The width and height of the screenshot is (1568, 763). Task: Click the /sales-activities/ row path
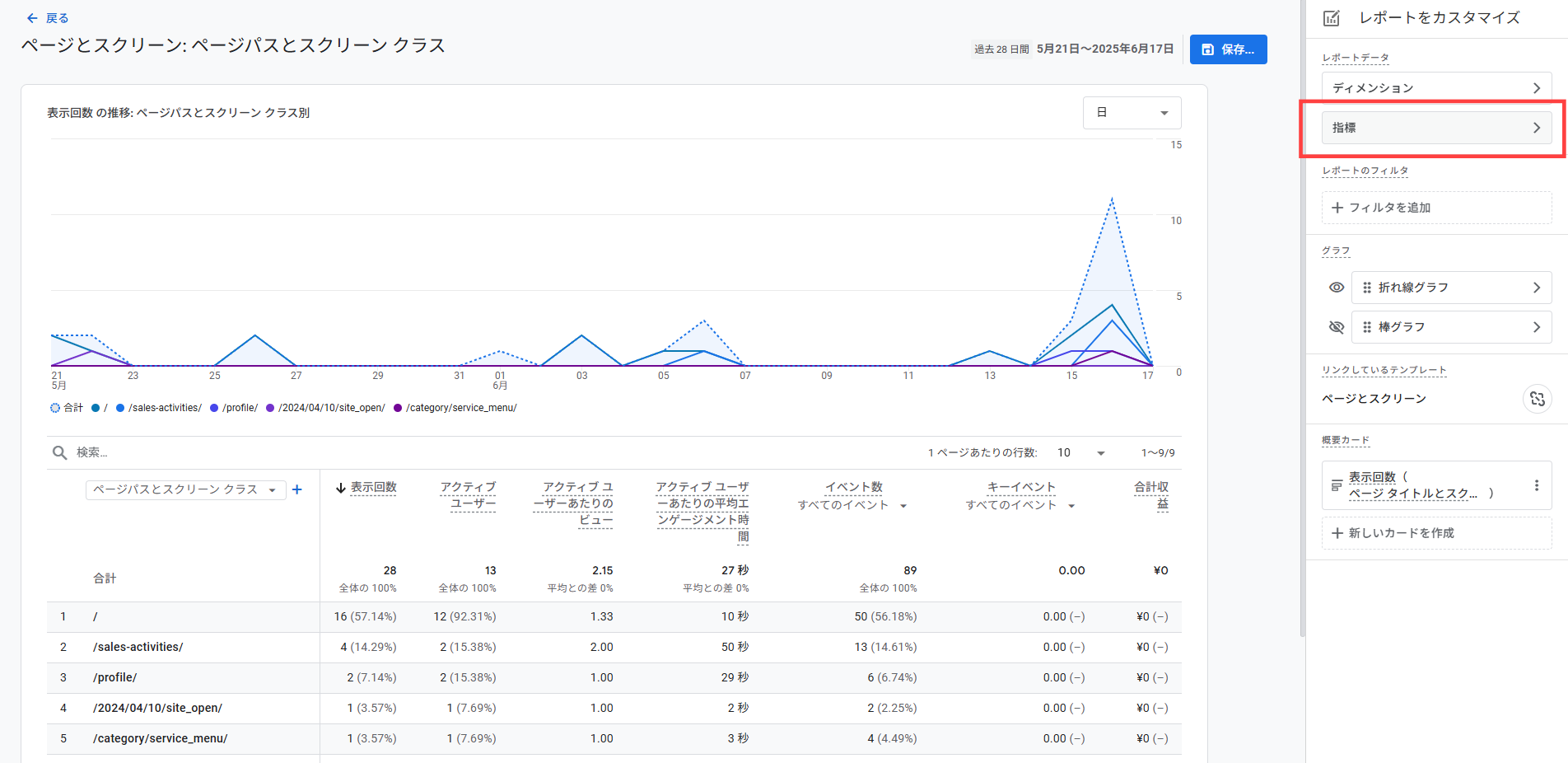tap(138, 647)
